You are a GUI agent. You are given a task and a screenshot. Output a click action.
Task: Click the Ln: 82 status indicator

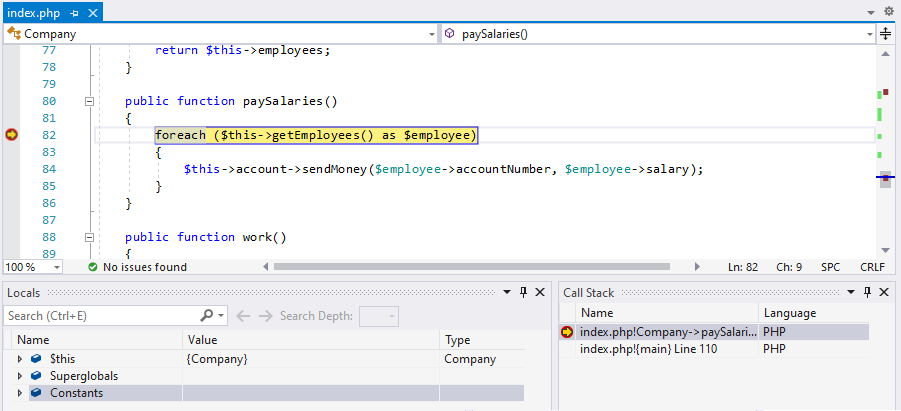tap(743, 267)
